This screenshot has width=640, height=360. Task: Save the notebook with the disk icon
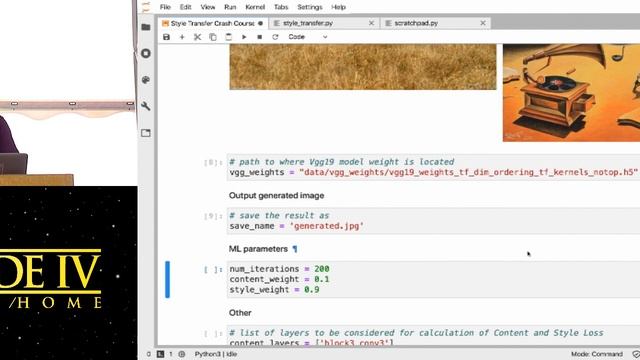(166, 37)
